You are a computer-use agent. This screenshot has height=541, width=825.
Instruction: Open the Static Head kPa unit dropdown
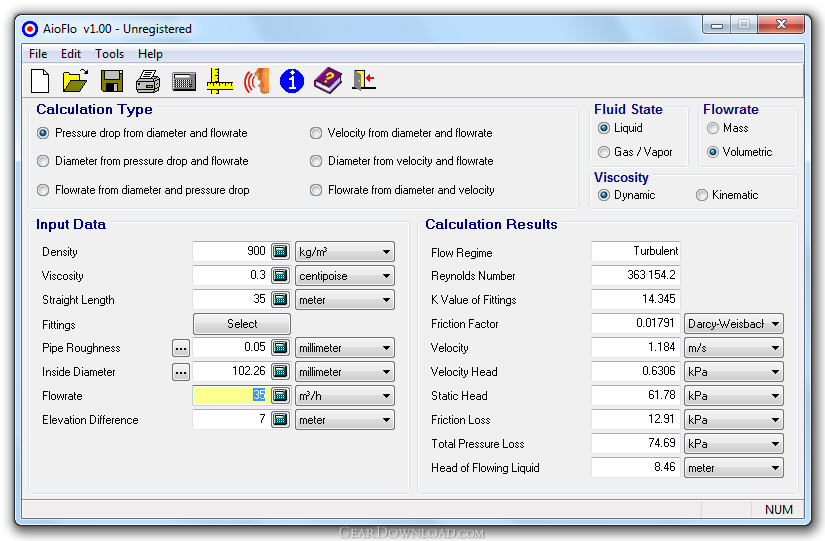pos(733,396)
